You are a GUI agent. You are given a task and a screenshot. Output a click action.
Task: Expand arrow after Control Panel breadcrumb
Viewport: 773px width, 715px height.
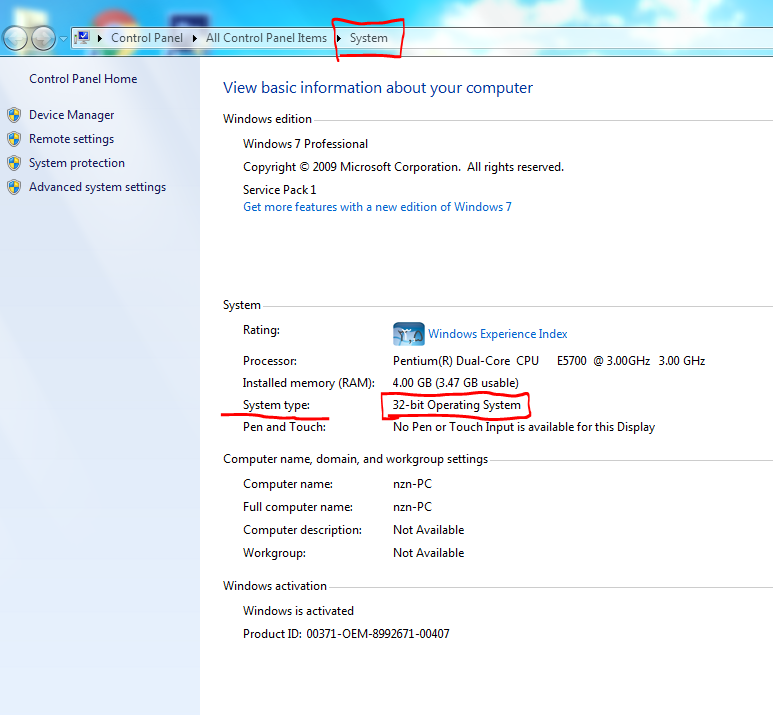195,38
